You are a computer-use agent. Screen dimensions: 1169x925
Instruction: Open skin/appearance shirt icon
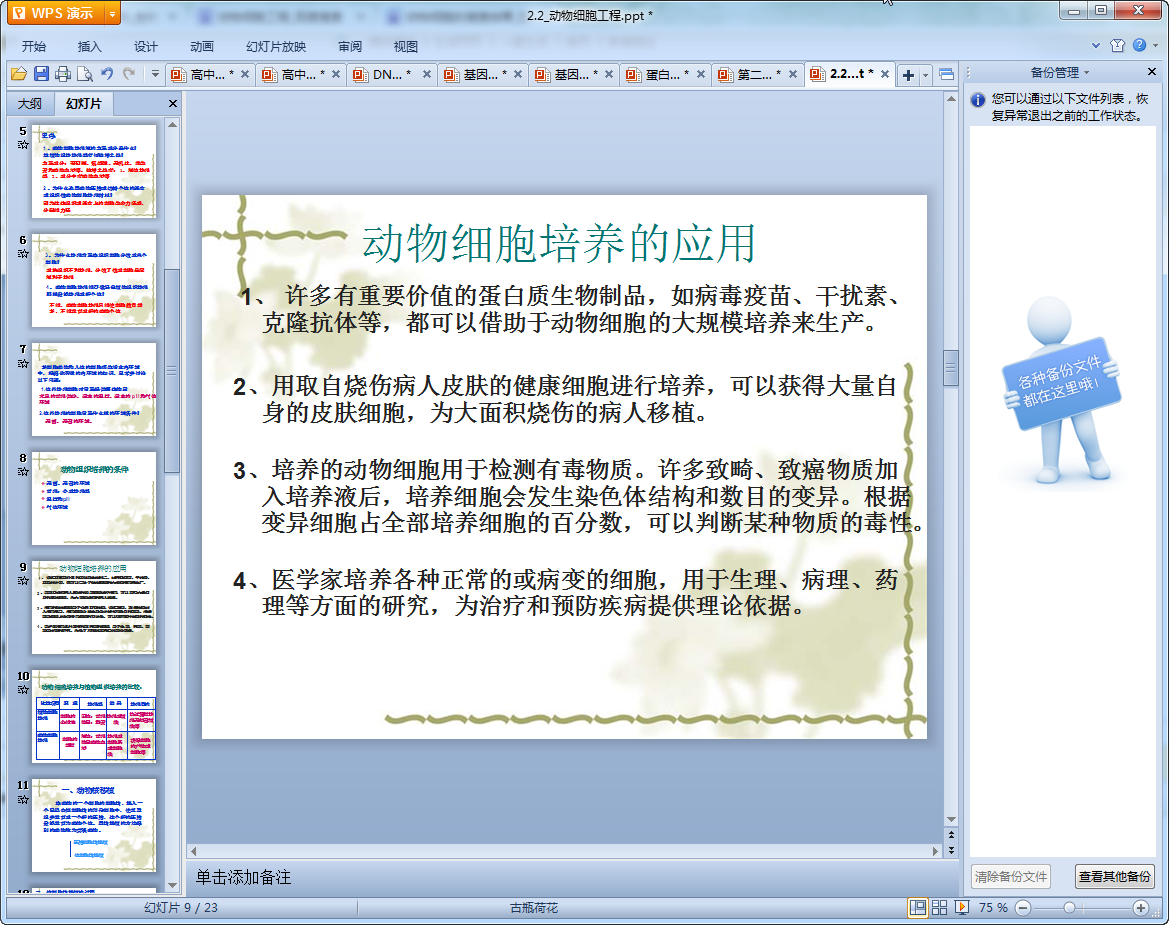(x=1117, y=45)
